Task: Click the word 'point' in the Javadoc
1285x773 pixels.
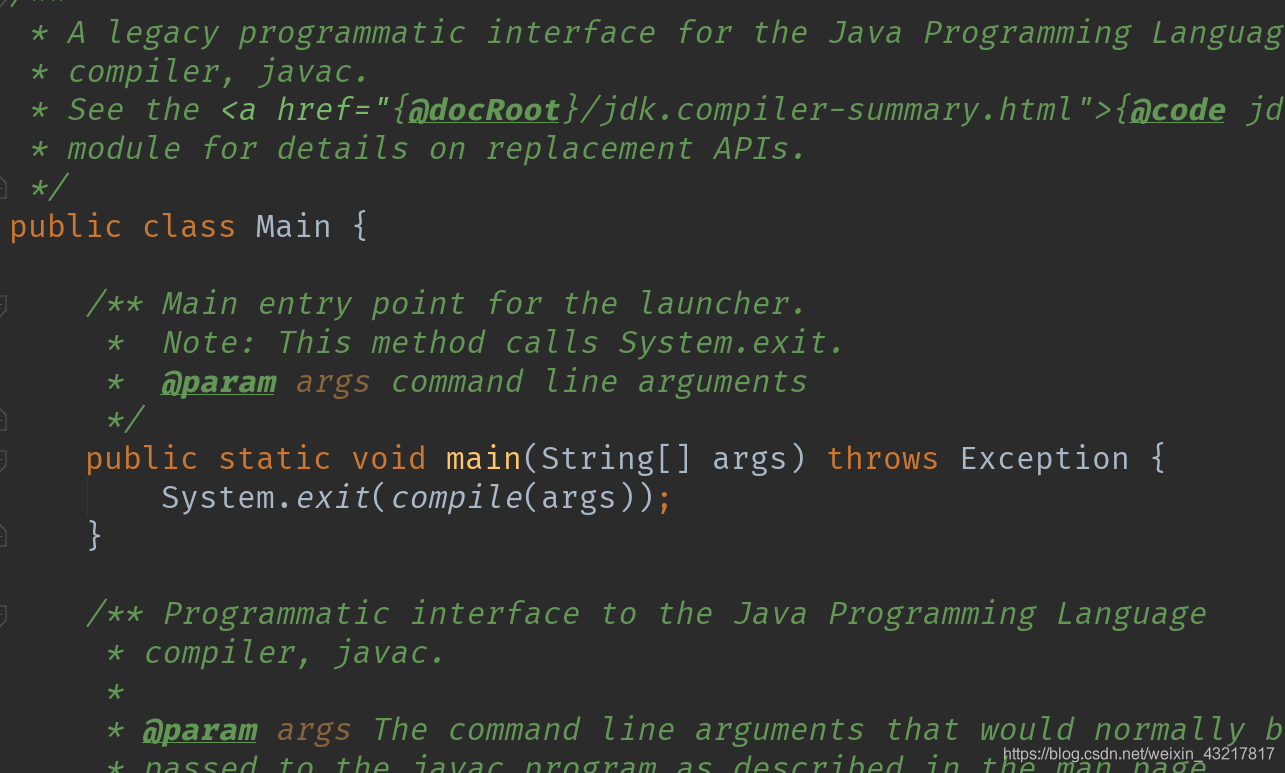Action: tap(418, 303)
